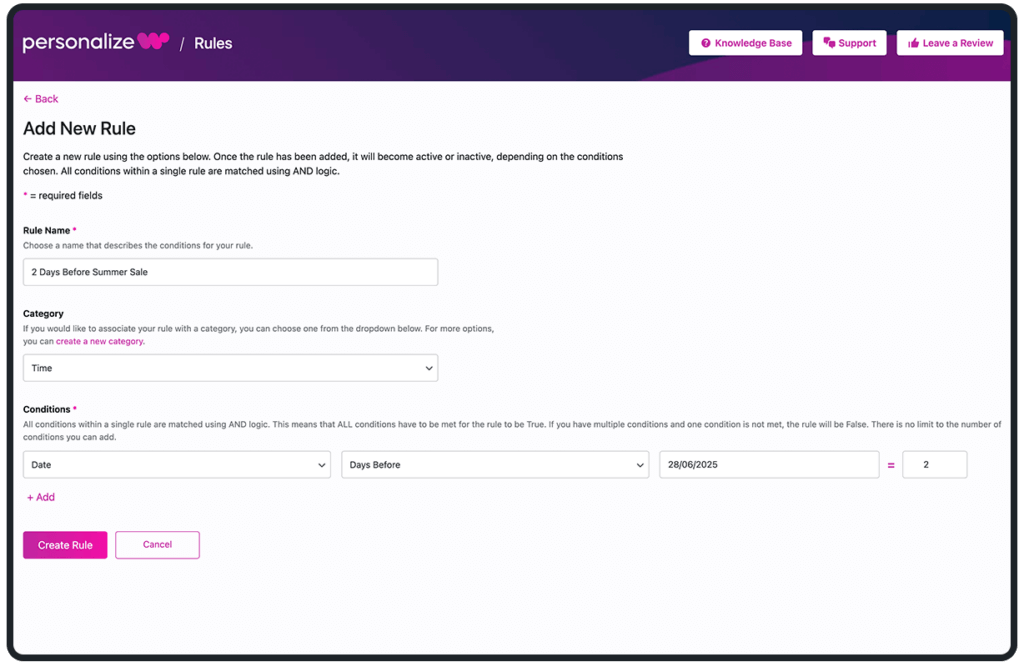Click the back arrow icon

pos(27,99)
